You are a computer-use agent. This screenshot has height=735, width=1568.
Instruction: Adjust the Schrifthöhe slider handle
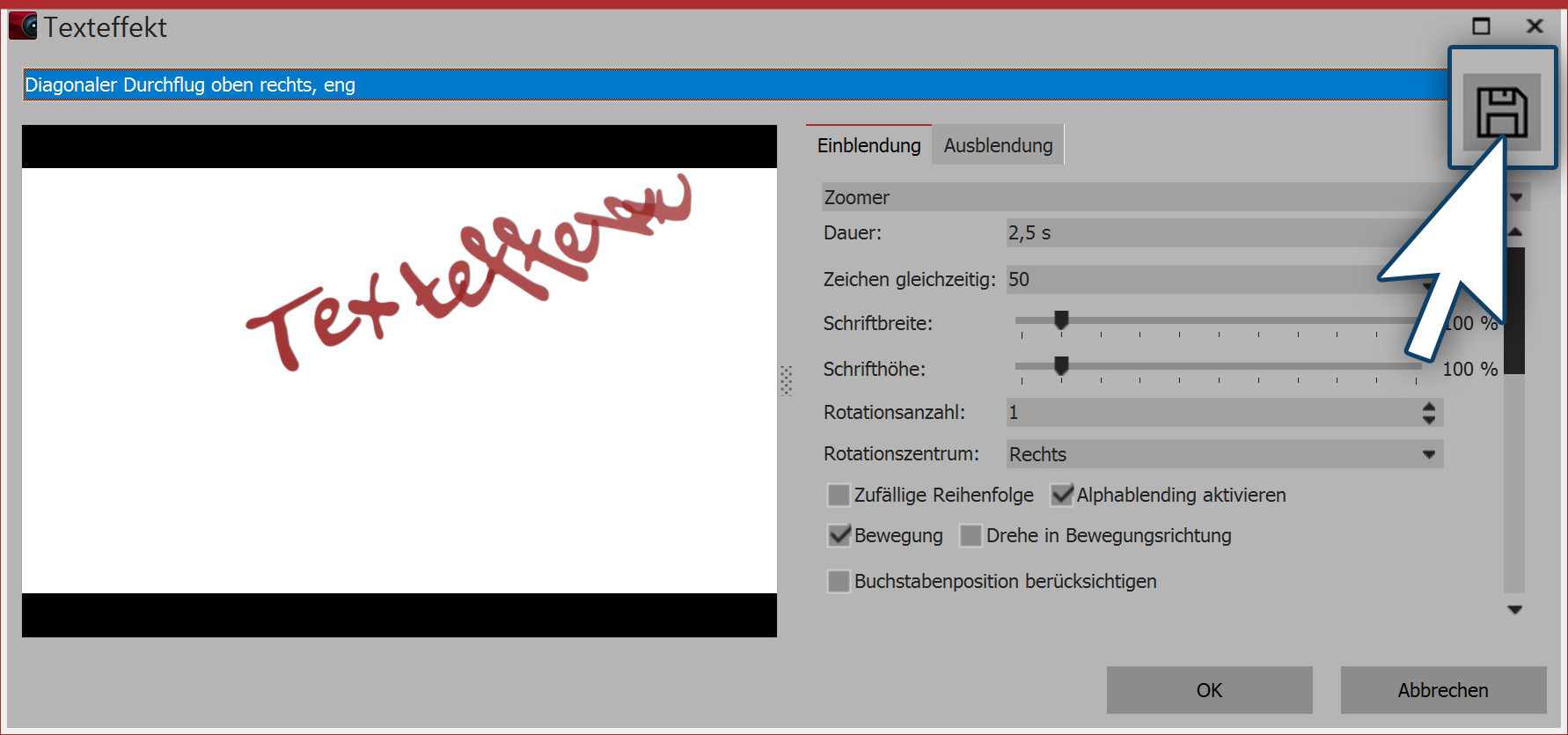click(x=1061, y=366)
